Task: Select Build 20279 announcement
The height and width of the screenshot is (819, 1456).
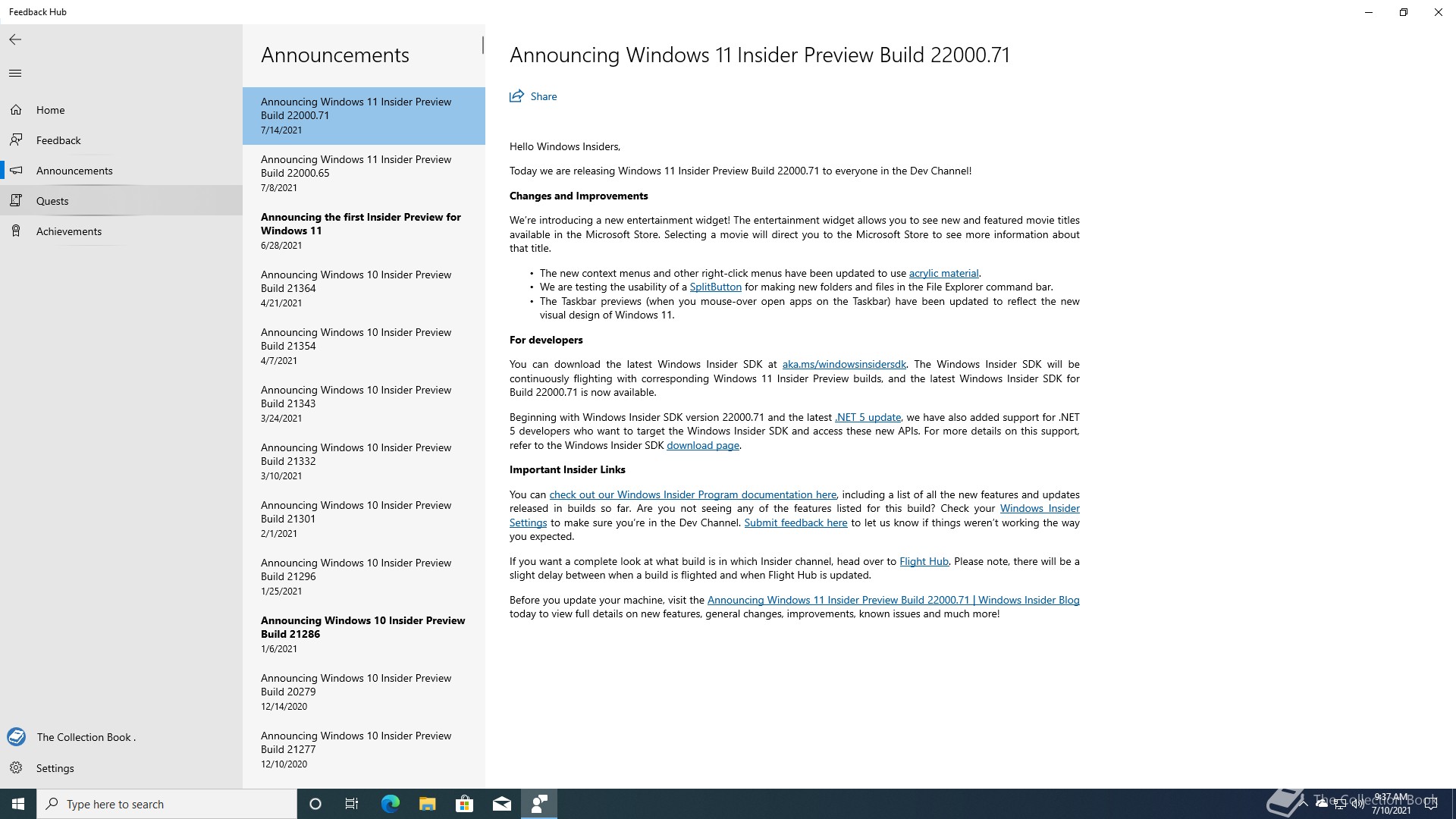Action: [x=364, y=692]
